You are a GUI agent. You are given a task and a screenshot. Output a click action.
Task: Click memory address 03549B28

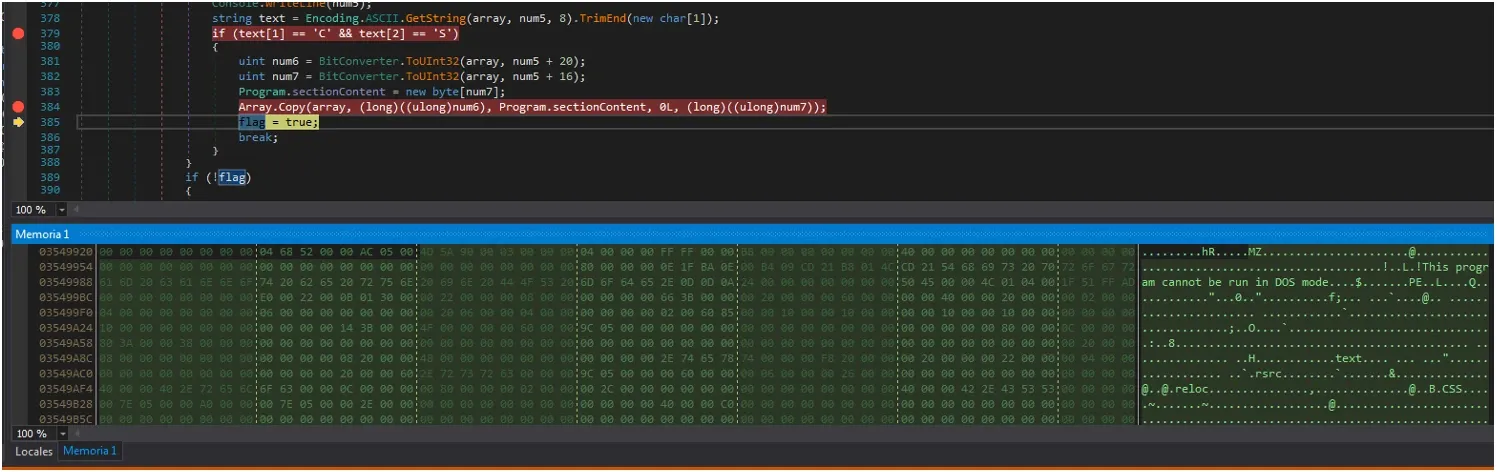(x=66, y=404)
